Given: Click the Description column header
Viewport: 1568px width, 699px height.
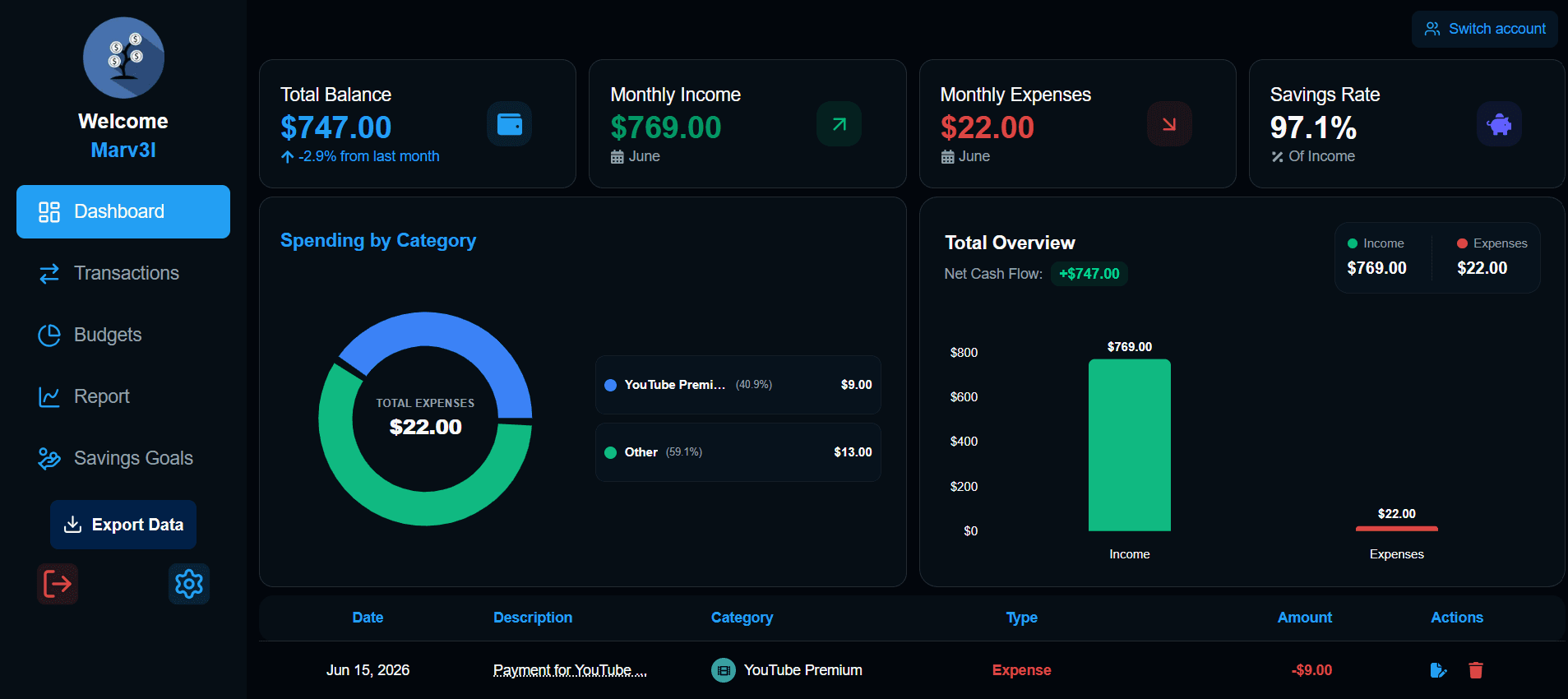Looking at the screenshot, I should 533,618.
